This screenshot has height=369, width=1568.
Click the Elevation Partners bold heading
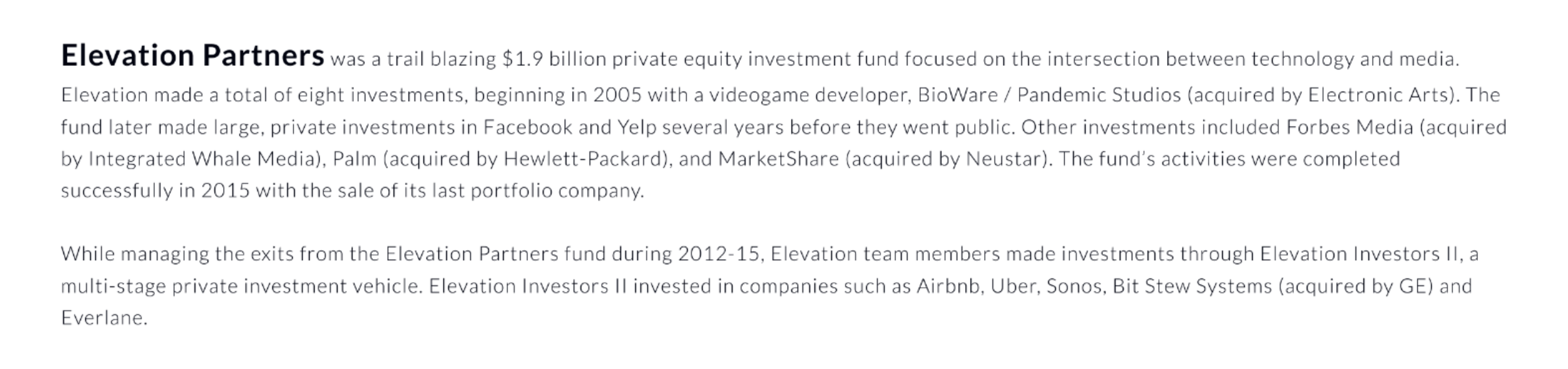pos(193,56)
